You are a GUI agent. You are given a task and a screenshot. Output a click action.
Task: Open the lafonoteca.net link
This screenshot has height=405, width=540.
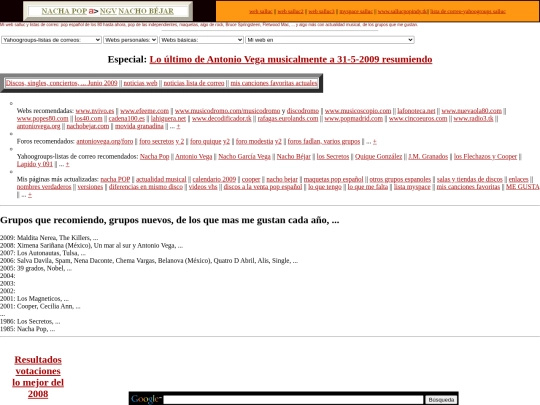pos(416,111)
